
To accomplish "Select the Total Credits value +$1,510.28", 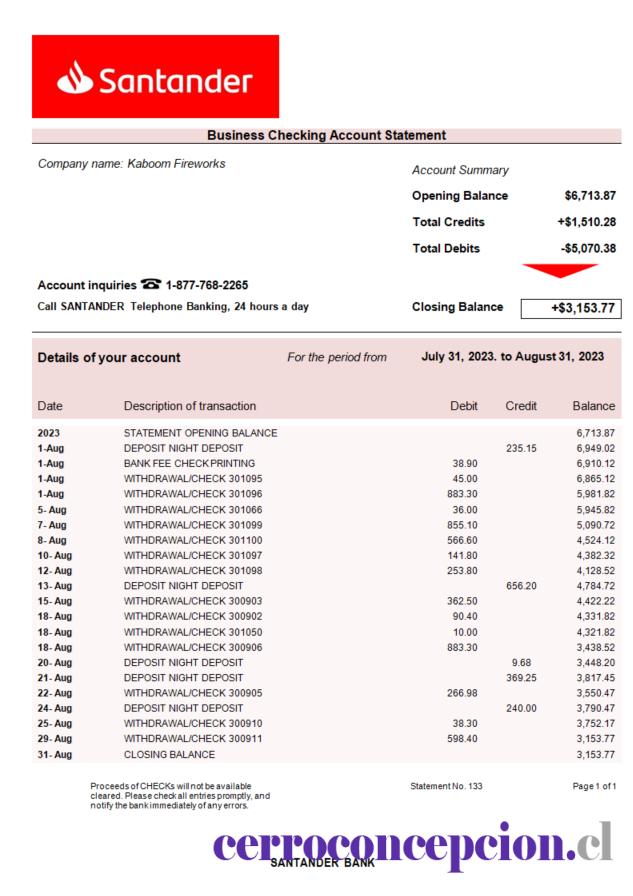I will [587, 222].
